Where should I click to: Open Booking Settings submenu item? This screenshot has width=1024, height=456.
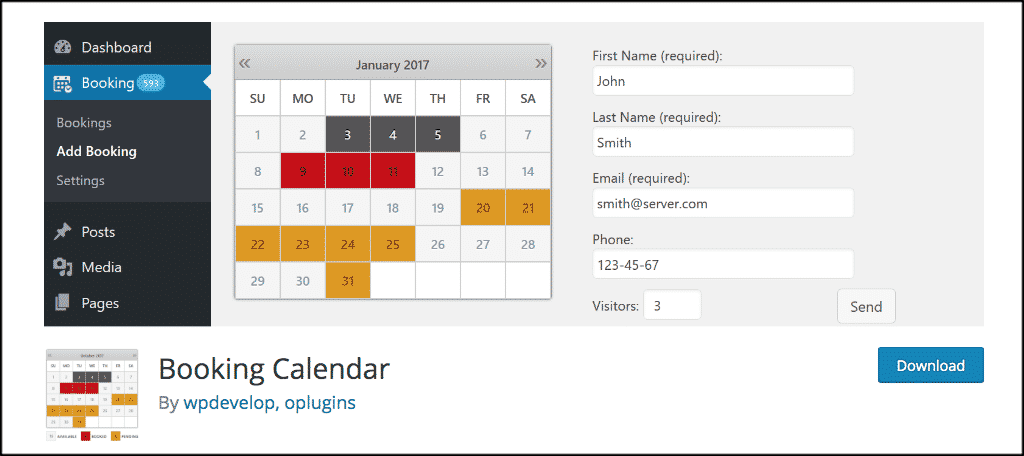pyautogui.click(x=81, y=181)
